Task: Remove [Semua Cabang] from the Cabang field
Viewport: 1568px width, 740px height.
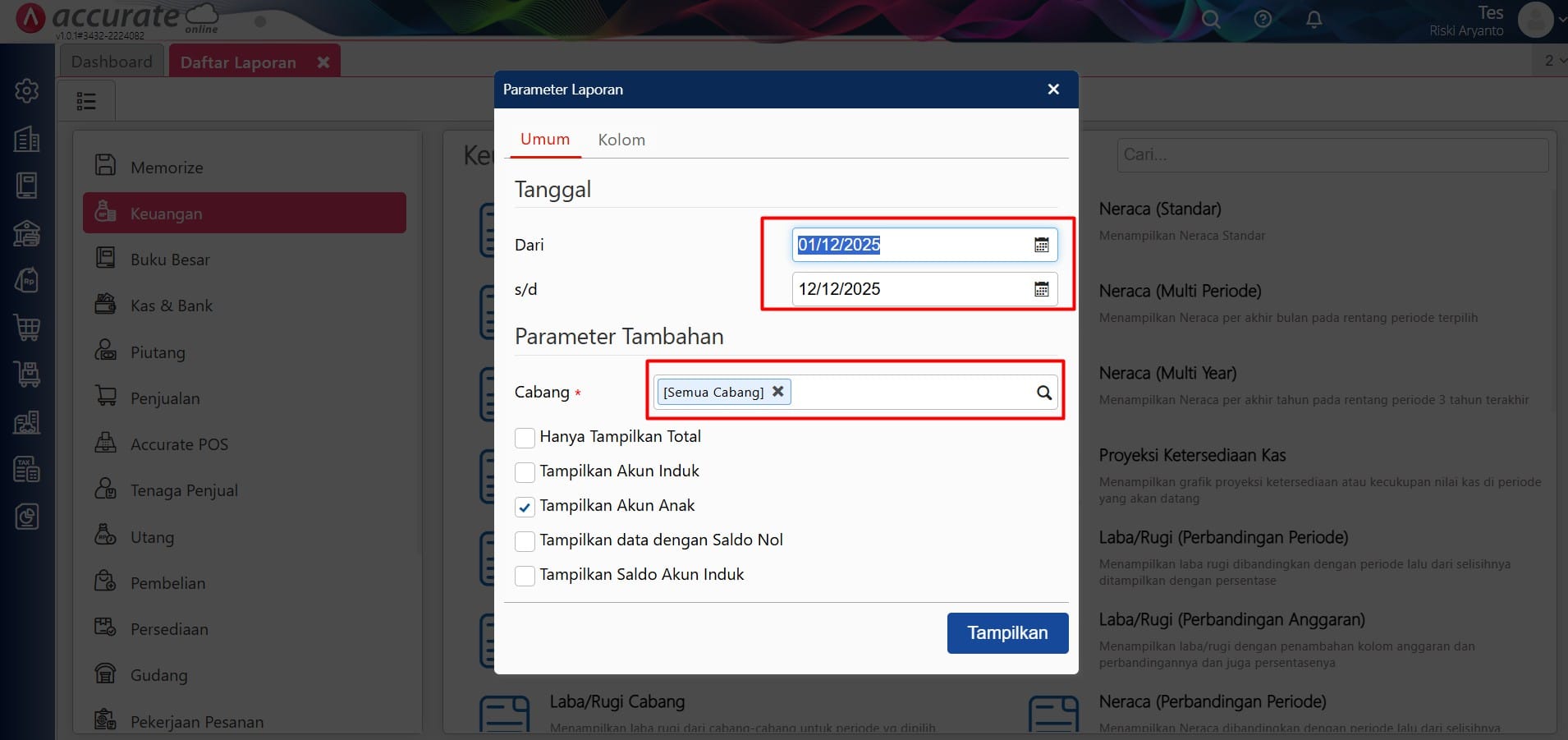Action: [777, 392]
